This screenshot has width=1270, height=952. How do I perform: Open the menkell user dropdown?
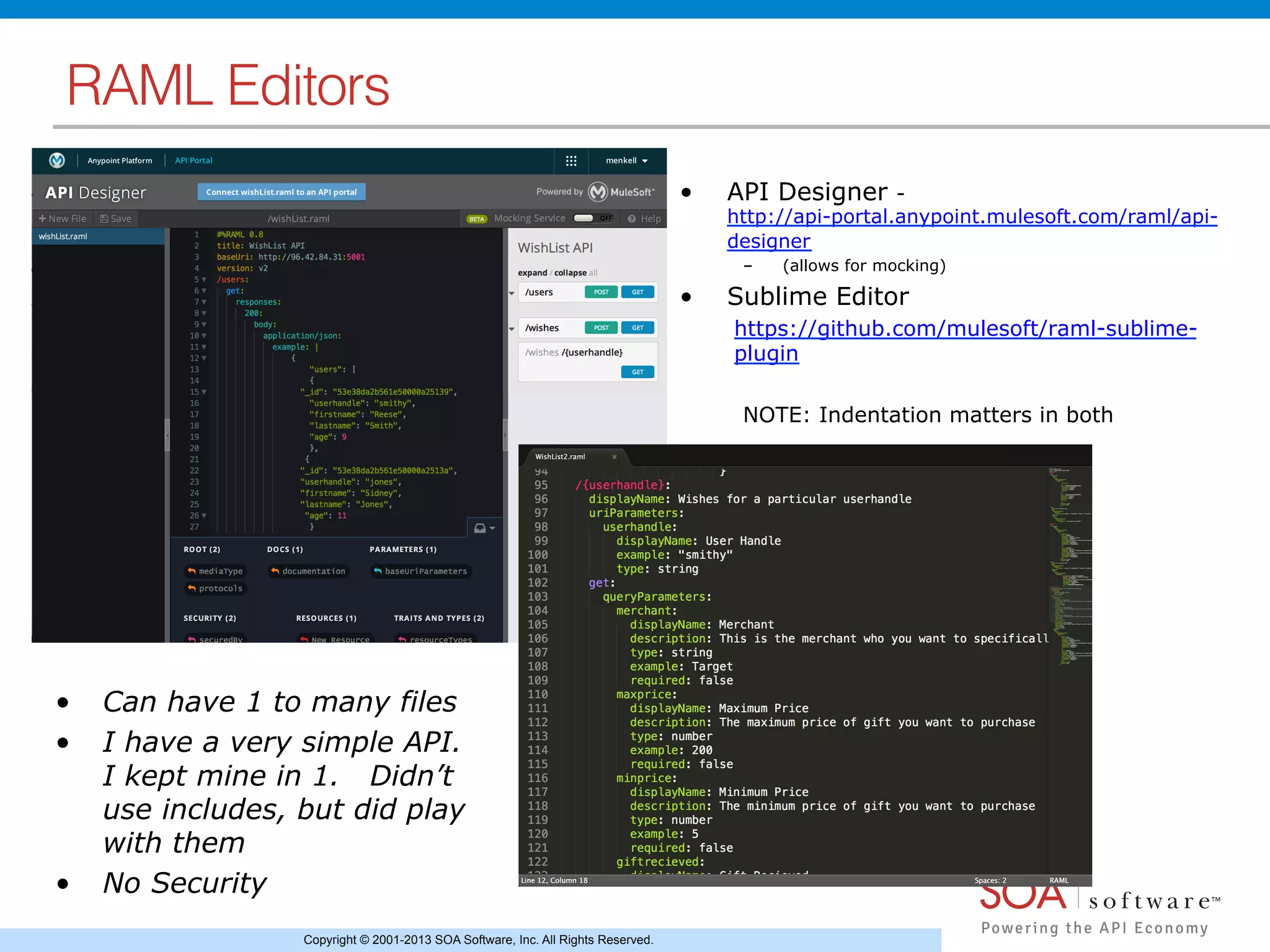coord(627,161)
